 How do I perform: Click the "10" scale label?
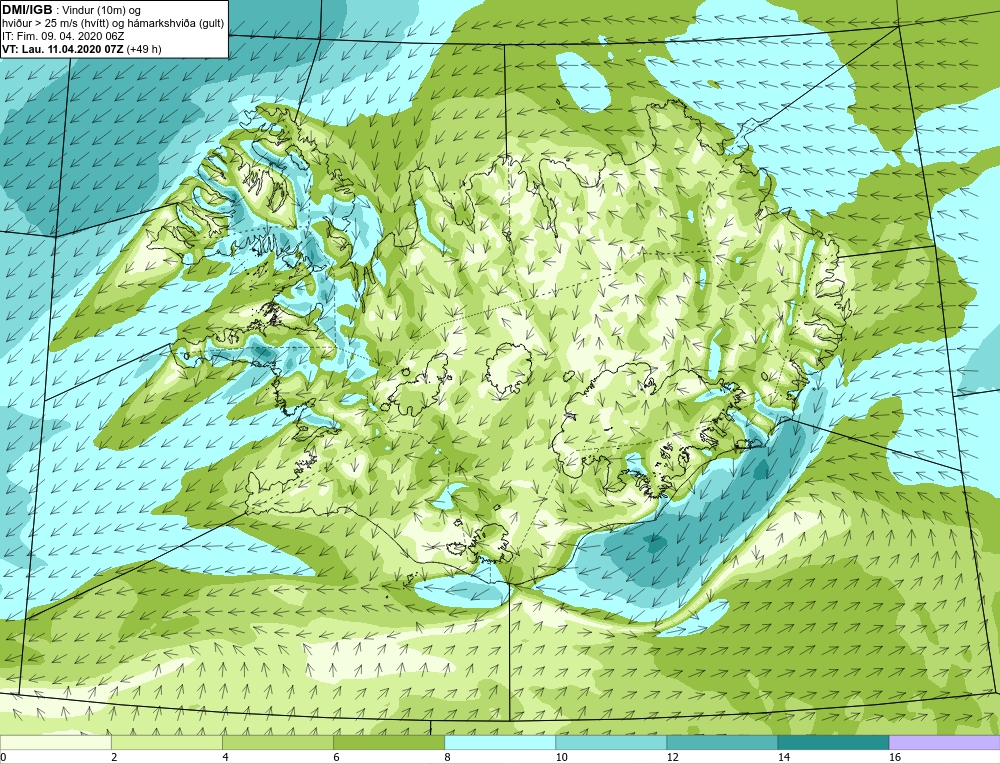click(561, 757)
